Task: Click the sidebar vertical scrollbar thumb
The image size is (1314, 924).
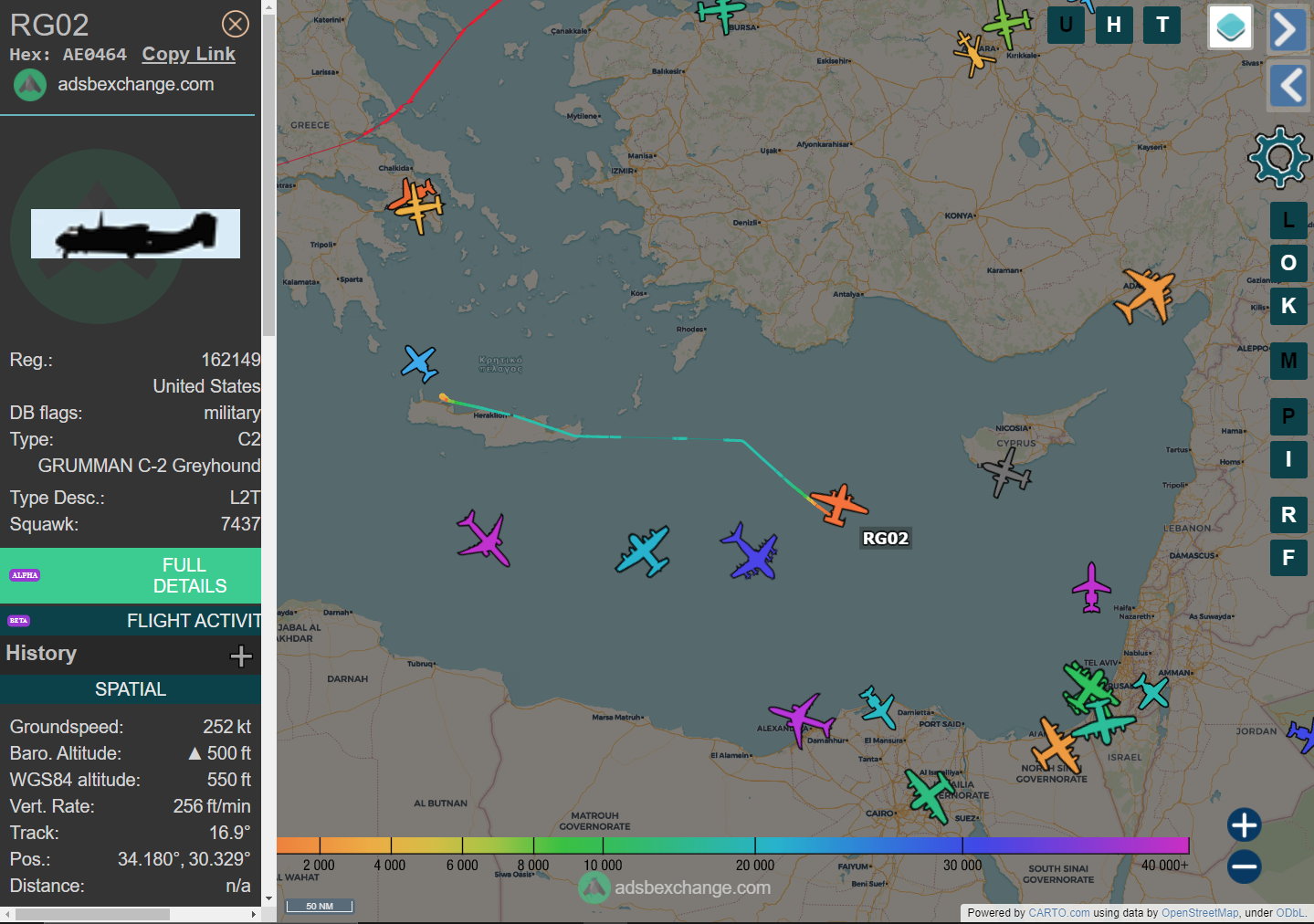Action: tap(268, 175)
